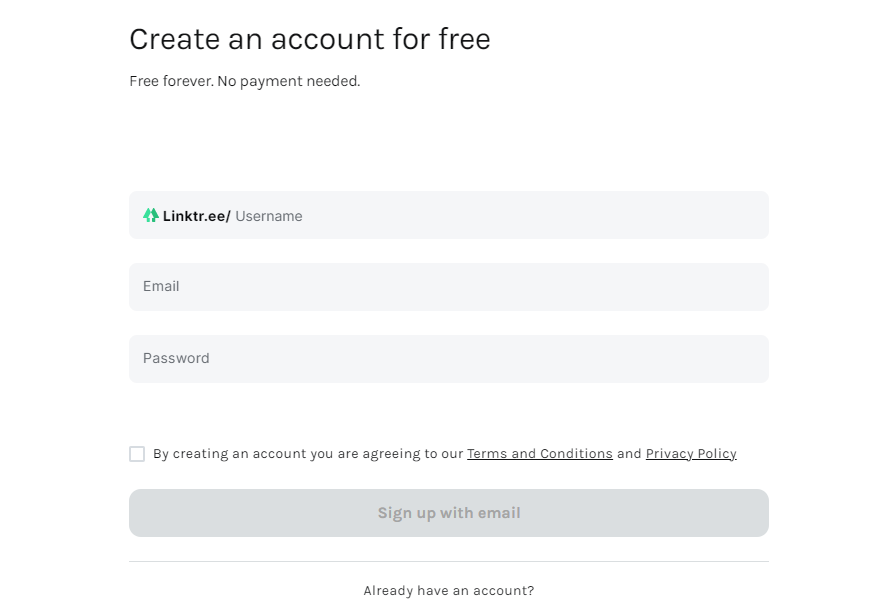Click the bold "Linktr.ee/" prefix label
Viewport: 895px width, 614px height.
[196, 216]
